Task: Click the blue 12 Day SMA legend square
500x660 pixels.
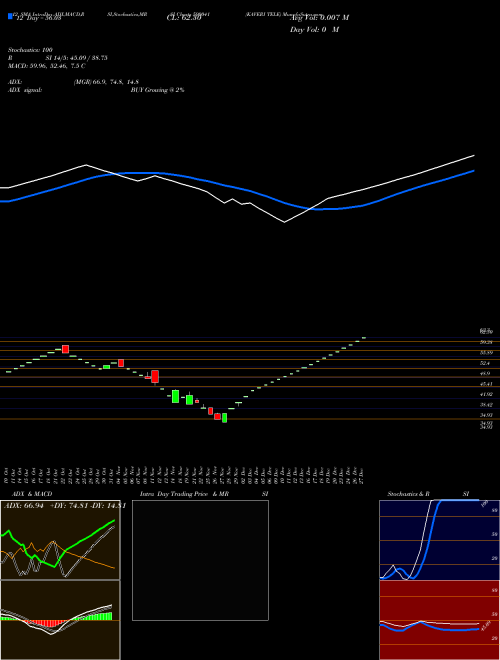Action: [x=10, y=16]
